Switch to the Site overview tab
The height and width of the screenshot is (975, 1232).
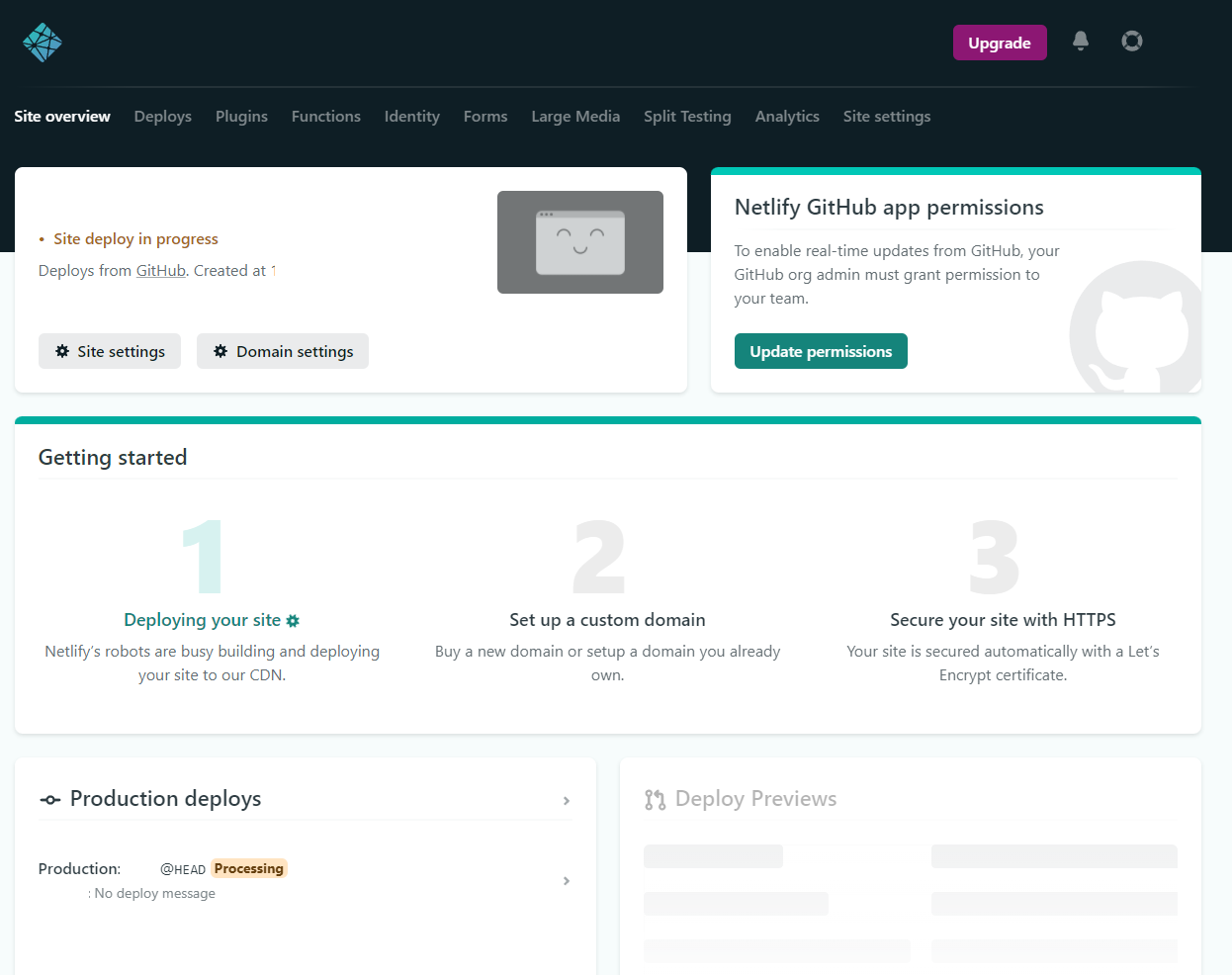coord(62,117)
